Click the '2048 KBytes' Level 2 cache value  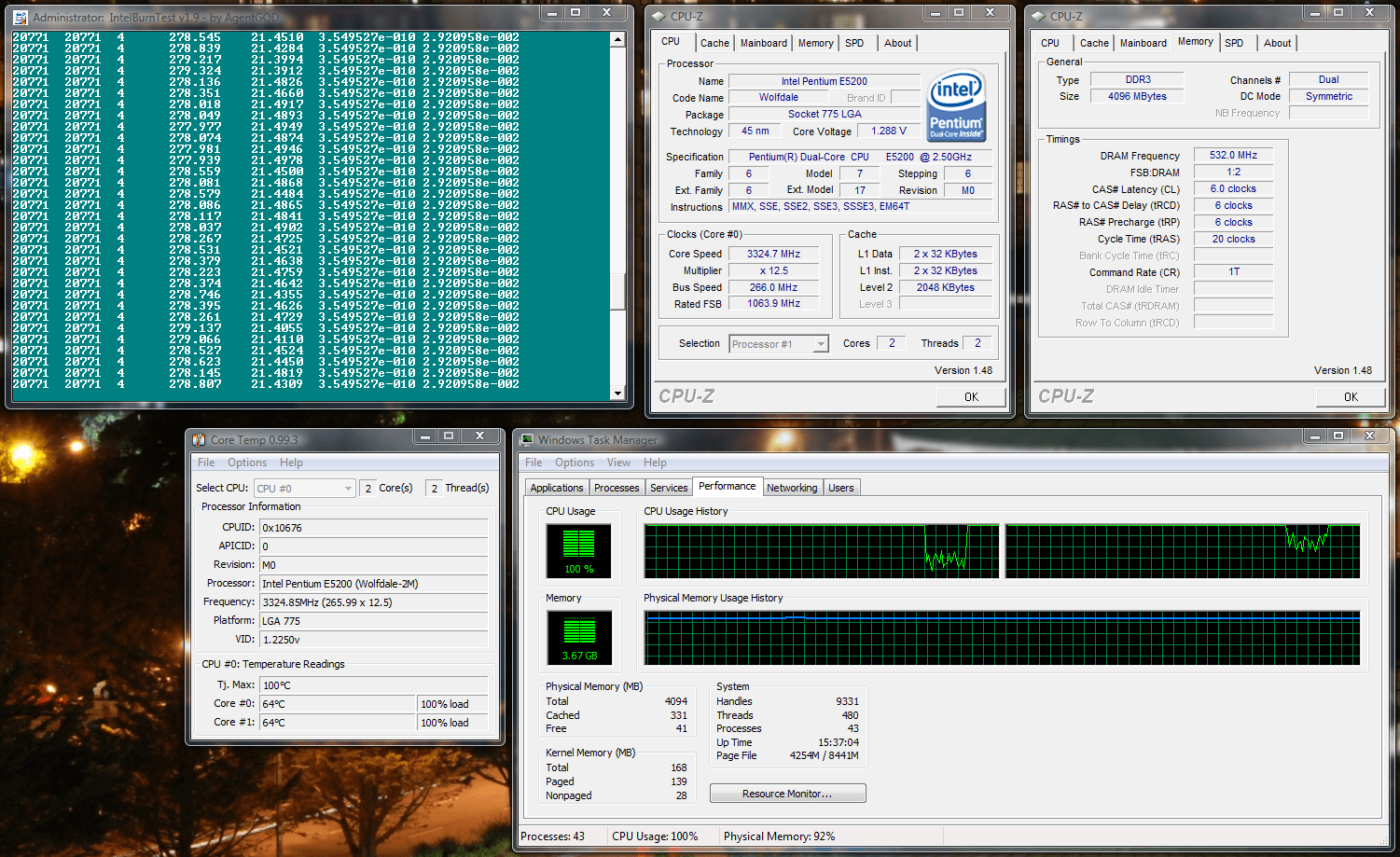tap(945, 287)
